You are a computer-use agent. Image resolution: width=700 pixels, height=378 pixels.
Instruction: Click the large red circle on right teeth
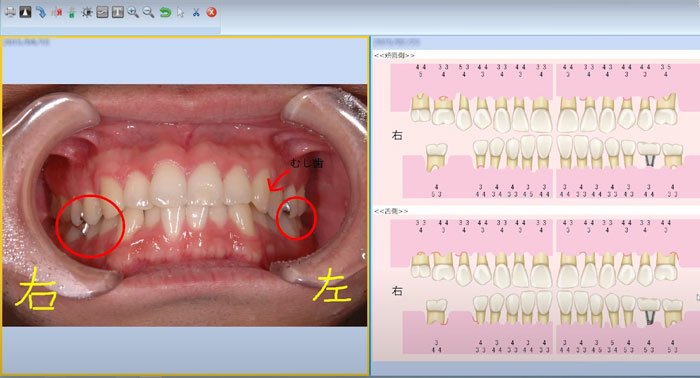90,226
